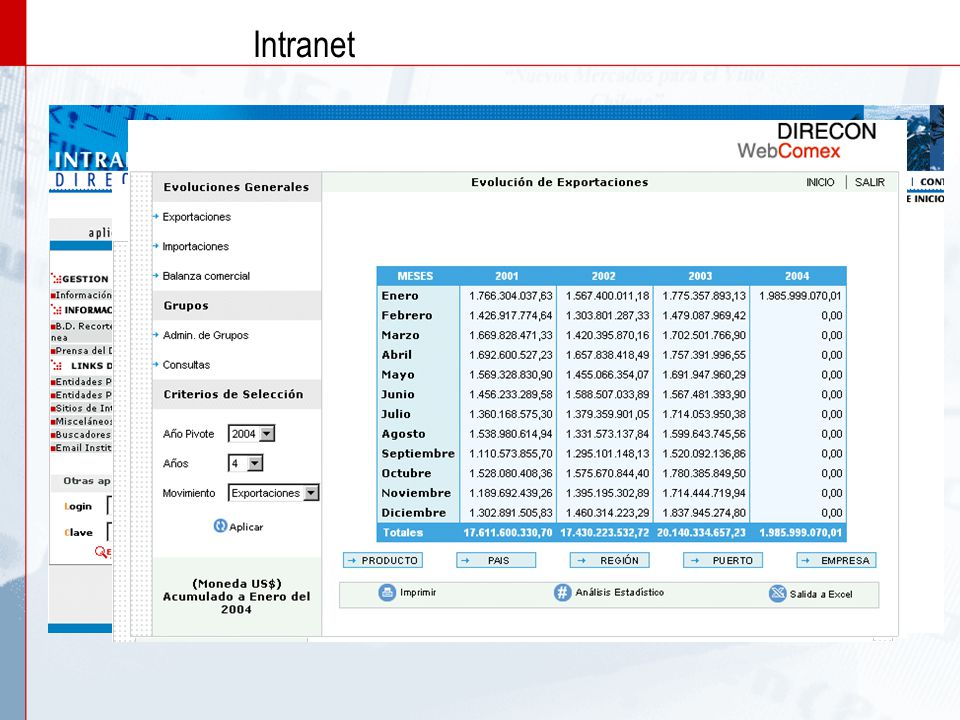Open the Balanza comercial link

pyautogui.click(x=206, y=276)
